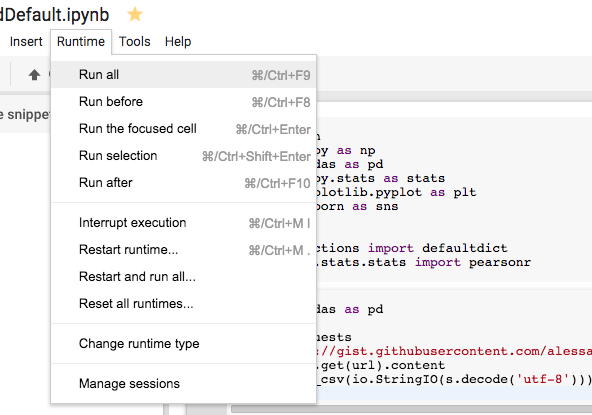Open the Help menu
This screenshot has width=592, height=415.
pos(178,42)
